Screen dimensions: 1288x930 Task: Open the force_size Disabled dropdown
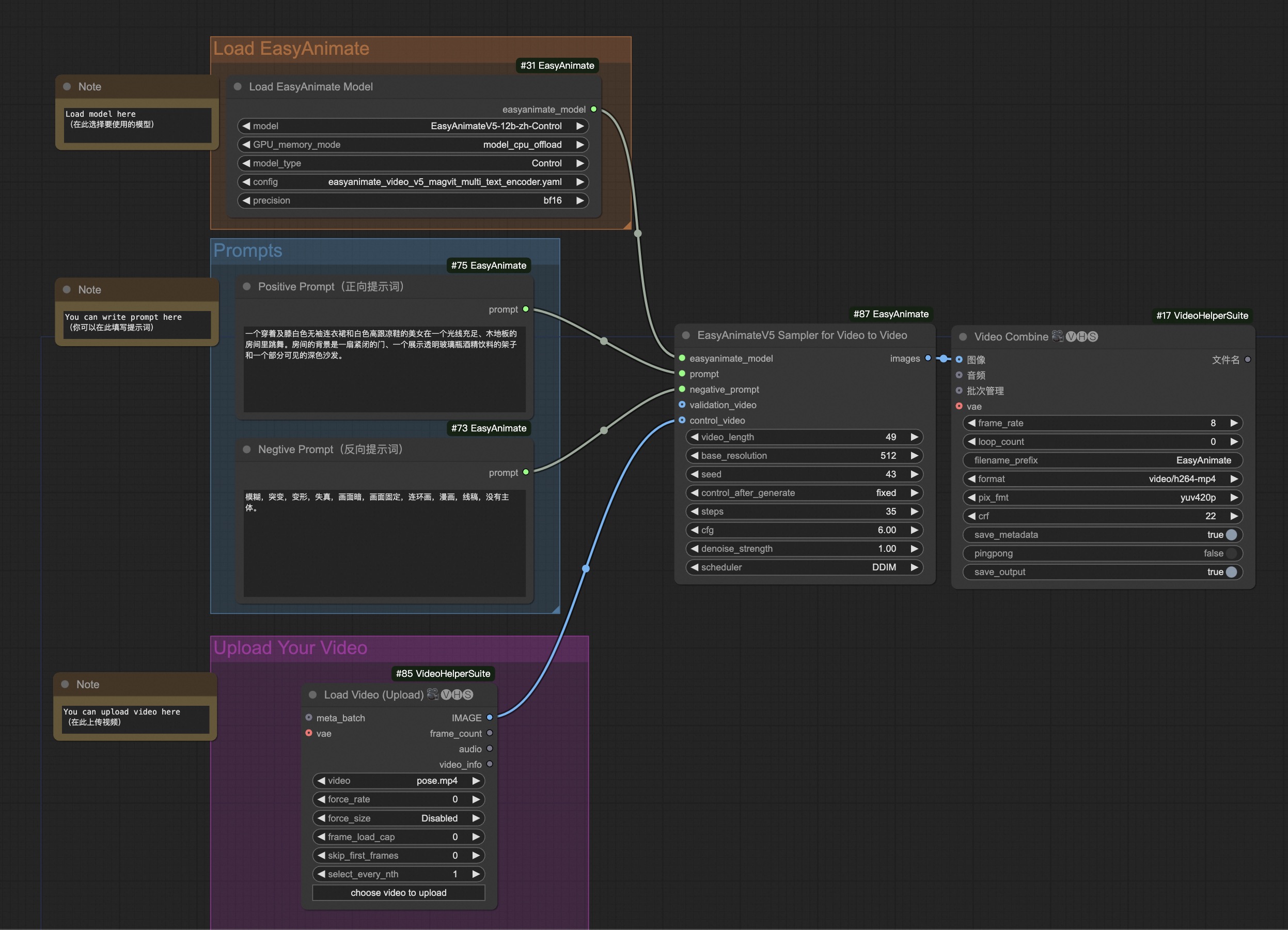coord(399,818)
